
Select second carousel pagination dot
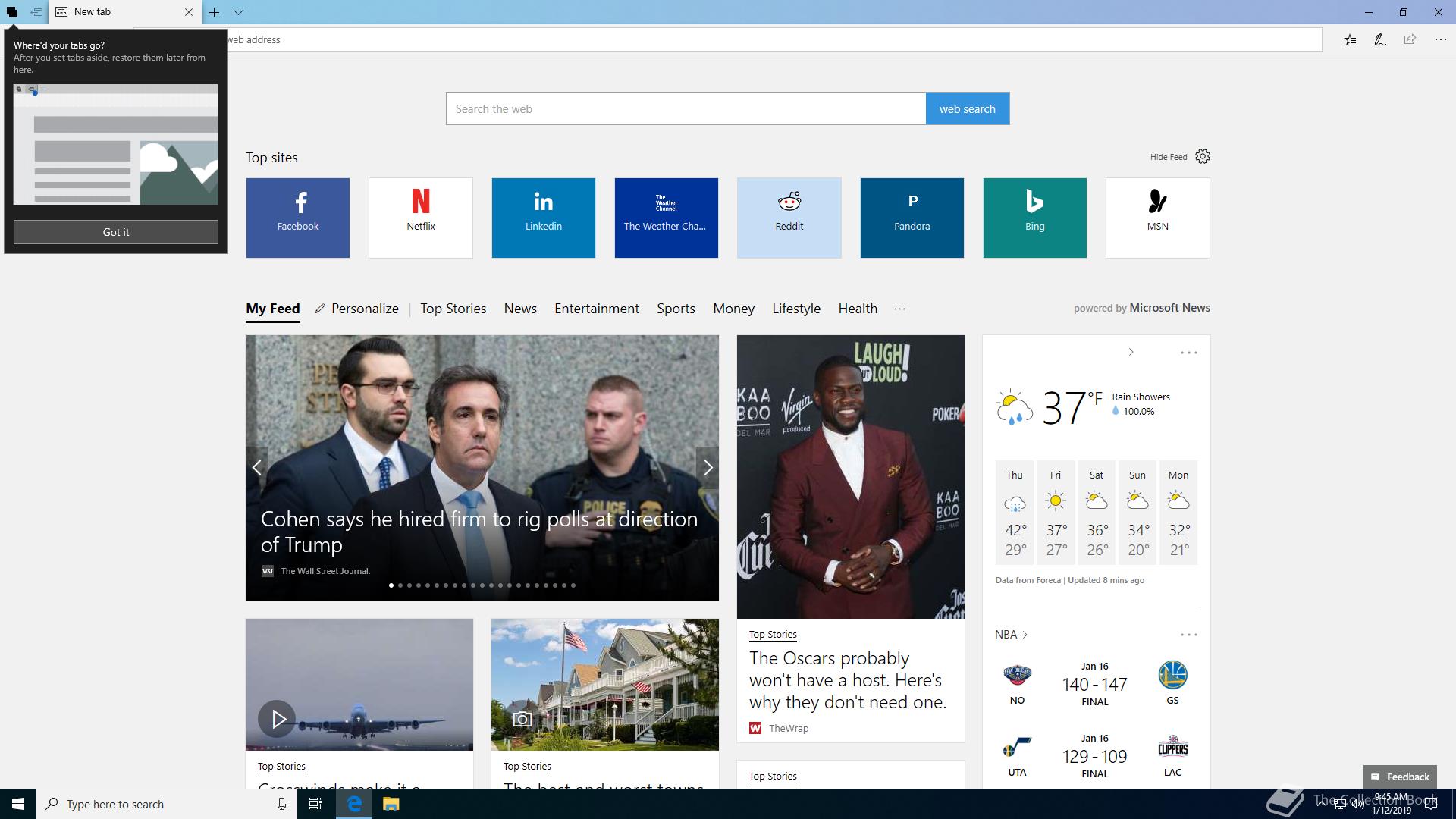tap(400, 585)
